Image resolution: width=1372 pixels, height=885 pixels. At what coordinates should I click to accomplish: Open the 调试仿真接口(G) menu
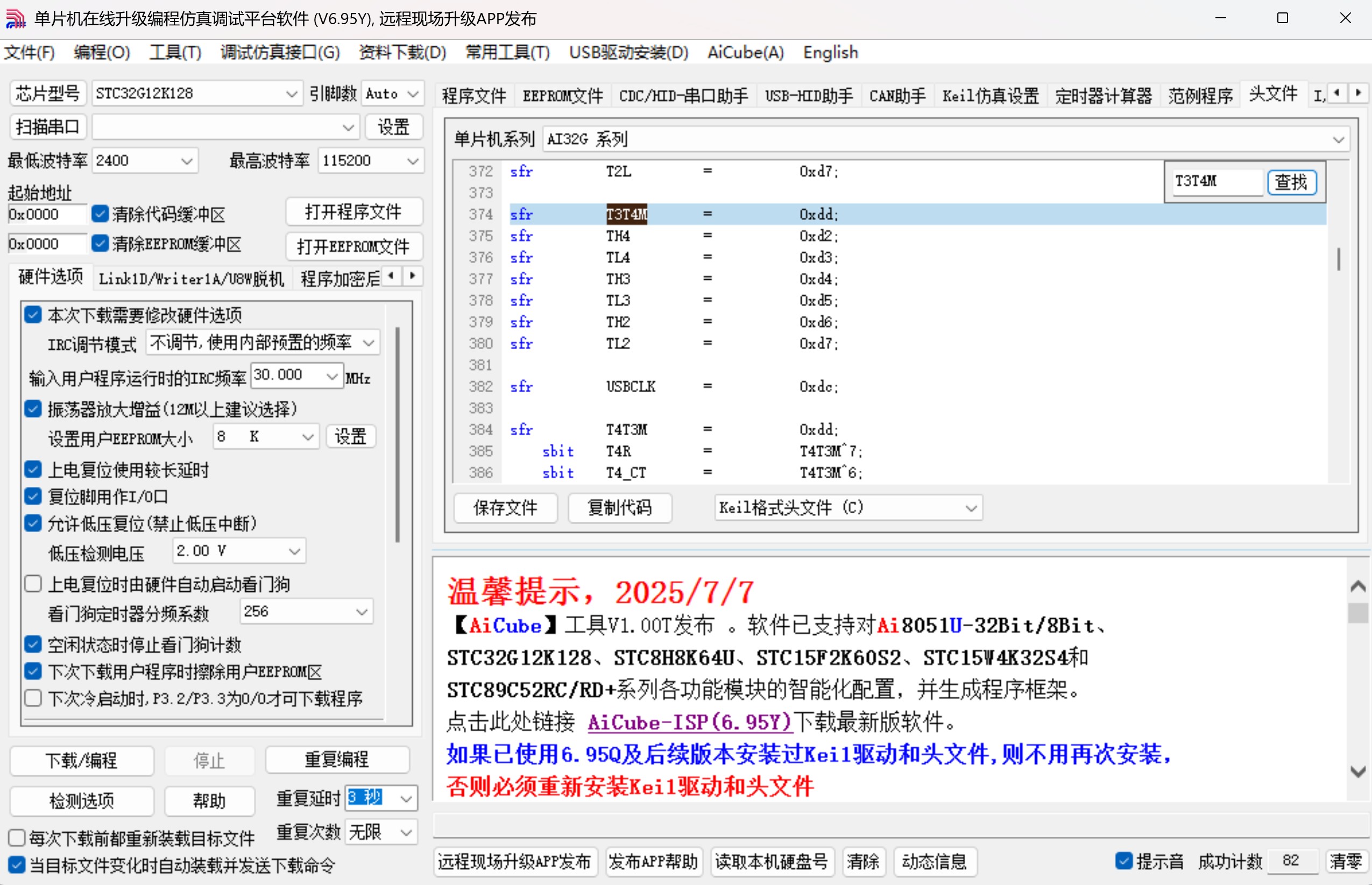pyautogui.click(x=280, y=52)
